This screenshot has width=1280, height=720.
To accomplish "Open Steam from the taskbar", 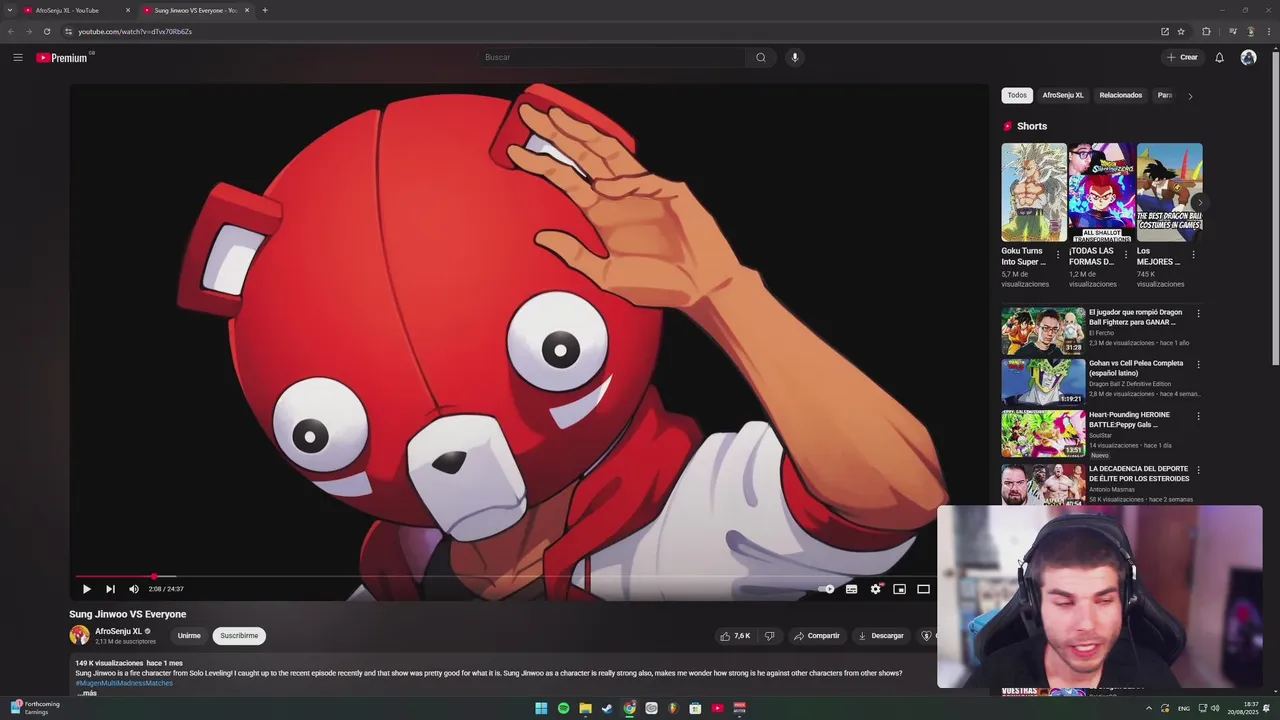I will click(607, 708).
